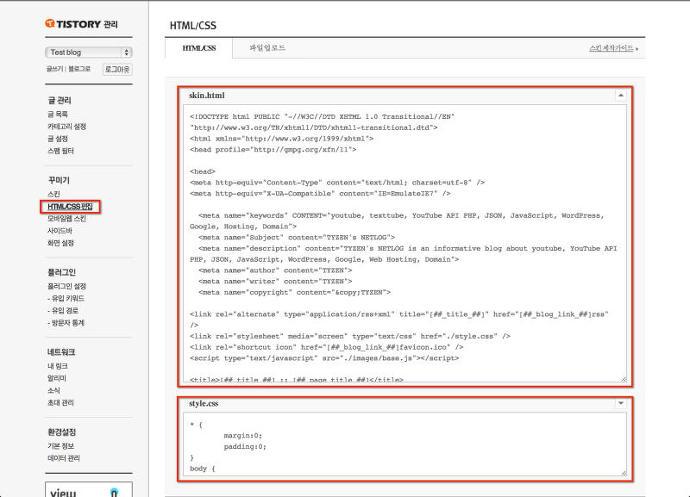Click inside the skin.html code editor

click(405, 243)
